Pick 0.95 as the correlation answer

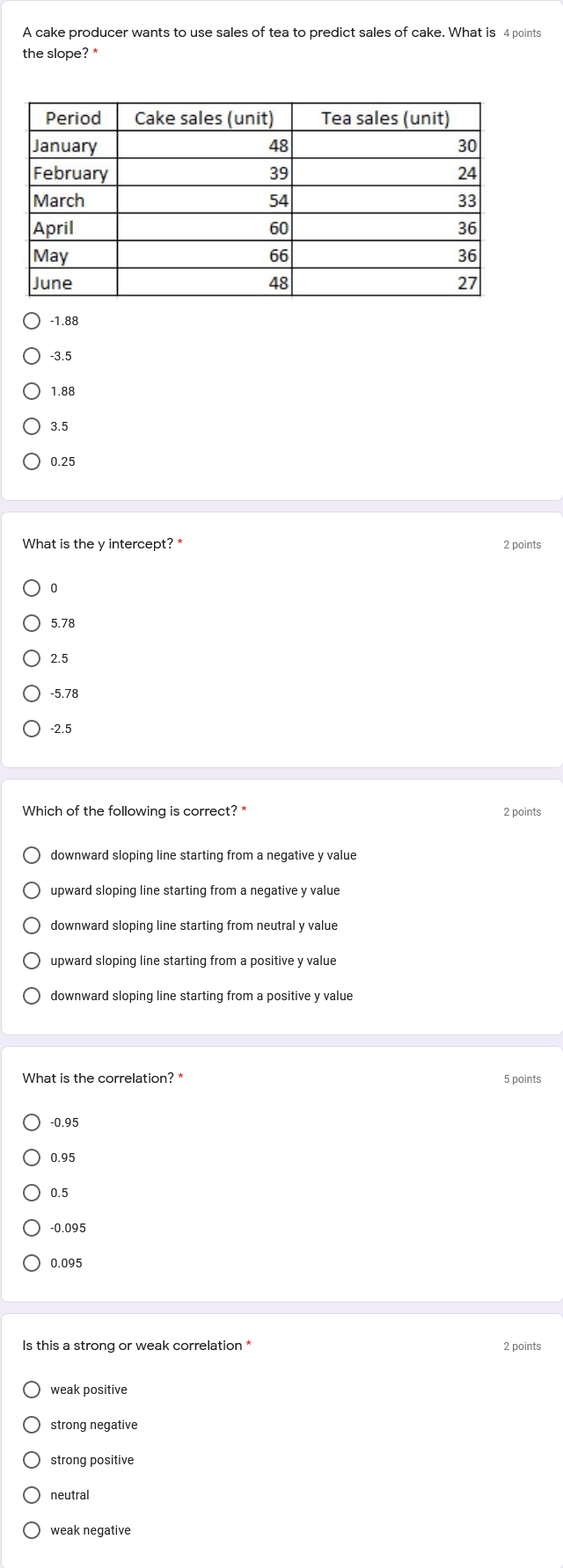point(32,1158)
